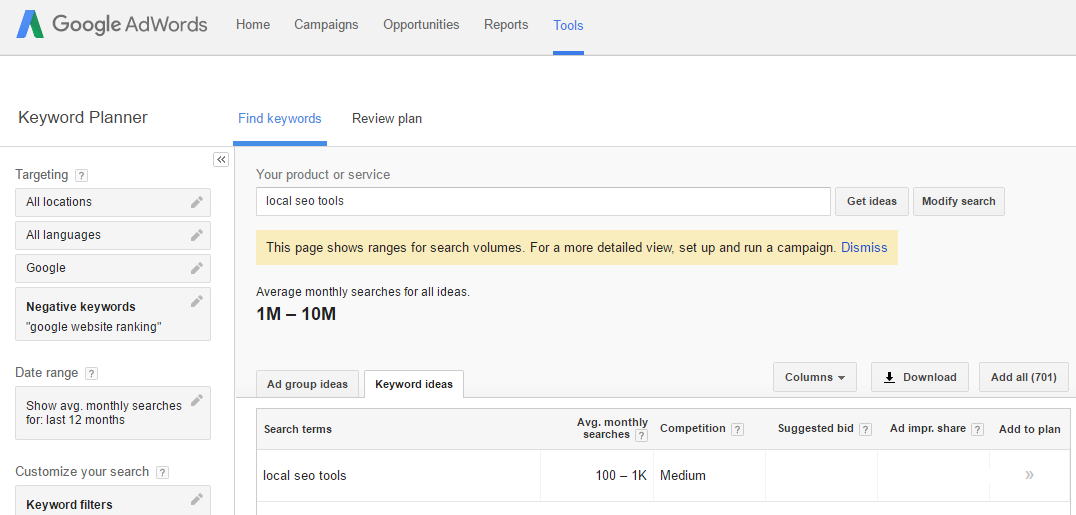Edit Google network pencil icon
This screenshot has height=515, width=1076.
pos(197,268)
